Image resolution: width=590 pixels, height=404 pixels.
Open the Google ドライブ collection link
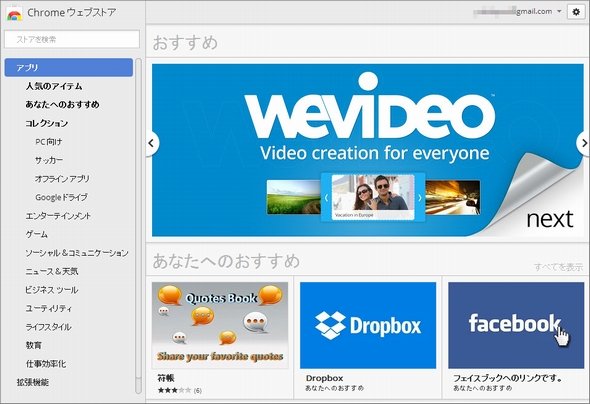[61, 197]
